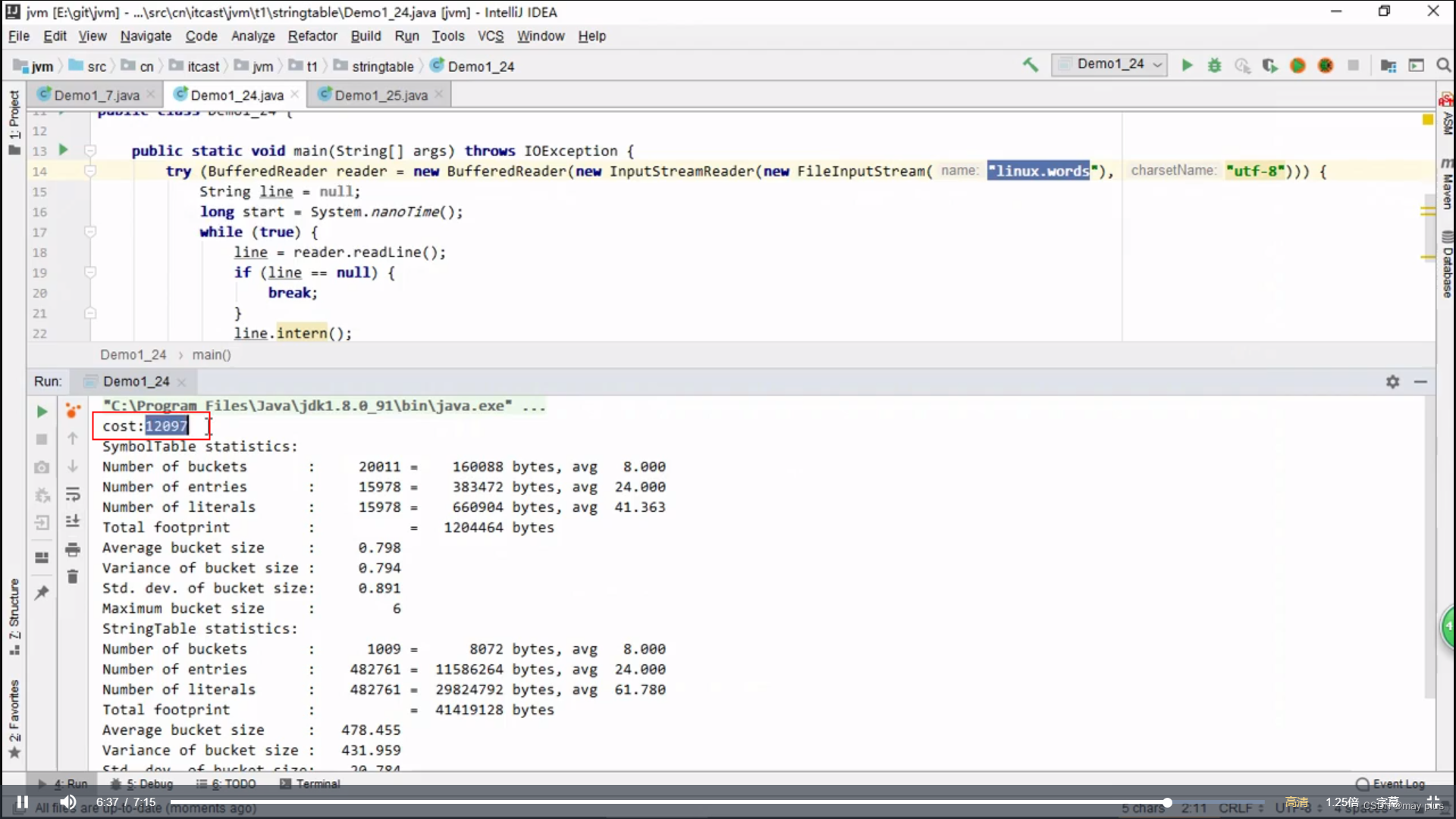Clear console output with trash icon
Viewport: 1456px width, 819px height.
click(73, 577)
